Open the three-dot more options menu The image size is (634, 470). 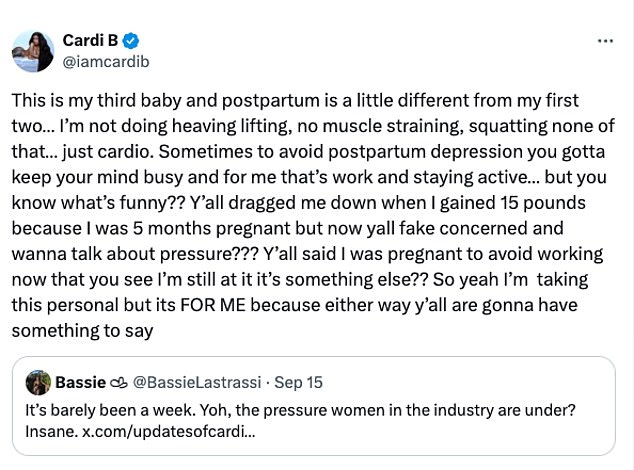pos(604,41)
